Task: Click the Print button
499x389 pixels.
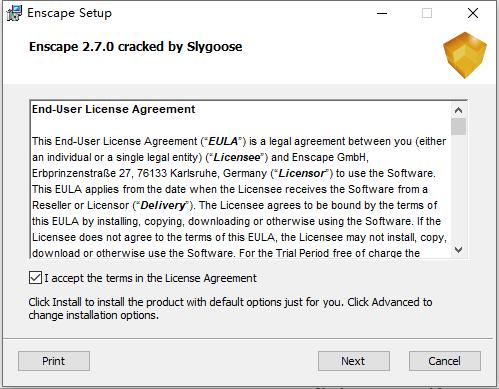Action: pos(54,361)
